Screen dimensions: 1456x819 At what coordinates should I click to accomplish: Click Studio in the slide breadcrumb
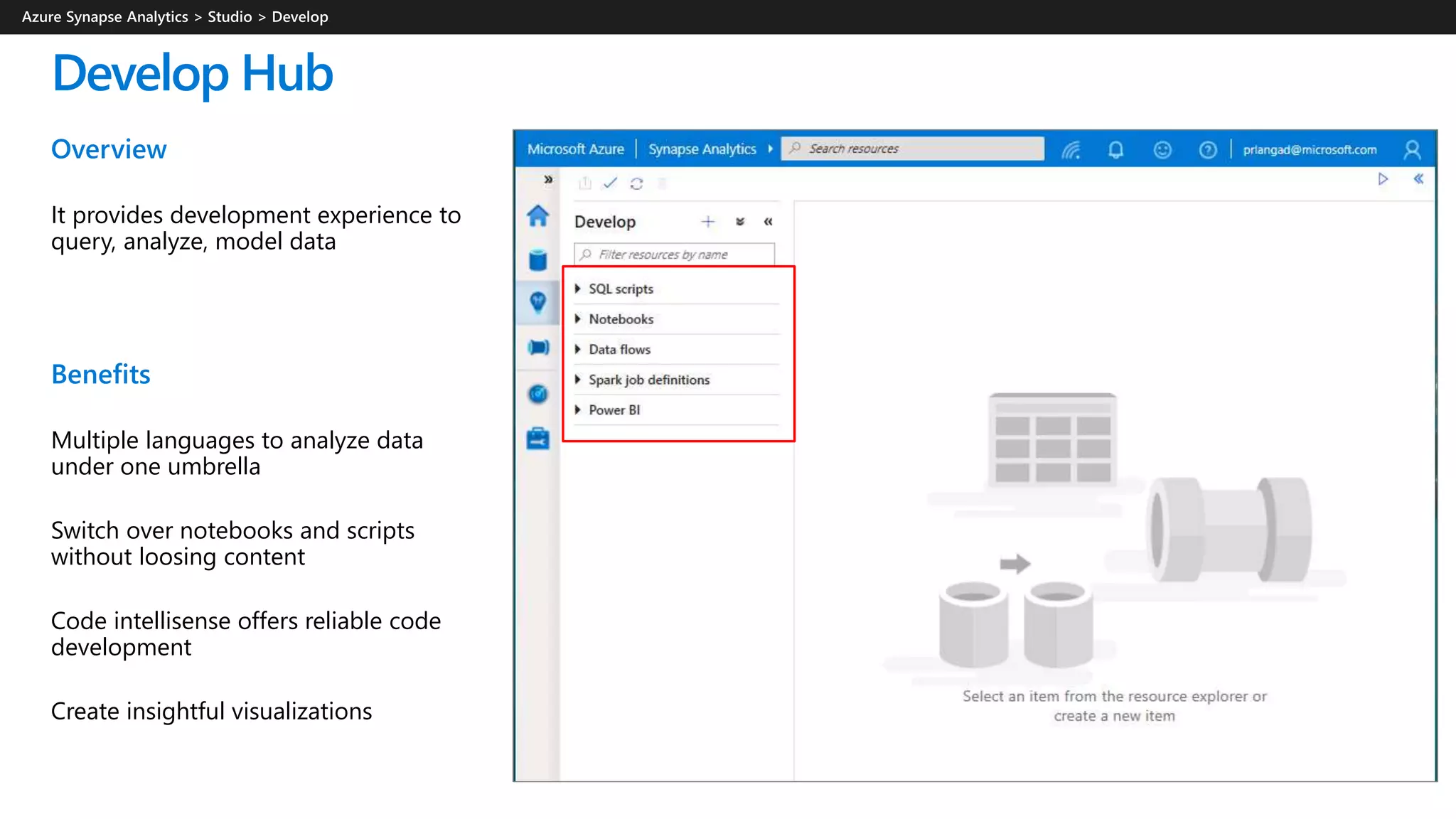tap(230, 17)
